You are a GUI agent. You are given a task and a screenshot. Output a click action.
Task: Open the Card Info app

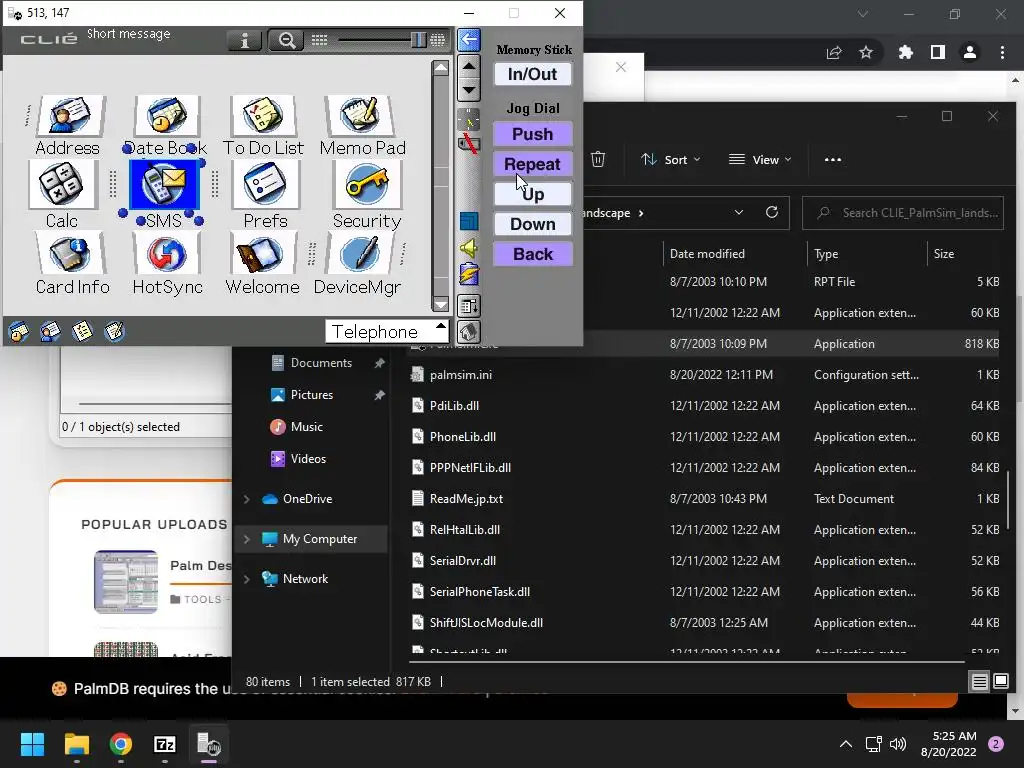click(x=72, y=264)
